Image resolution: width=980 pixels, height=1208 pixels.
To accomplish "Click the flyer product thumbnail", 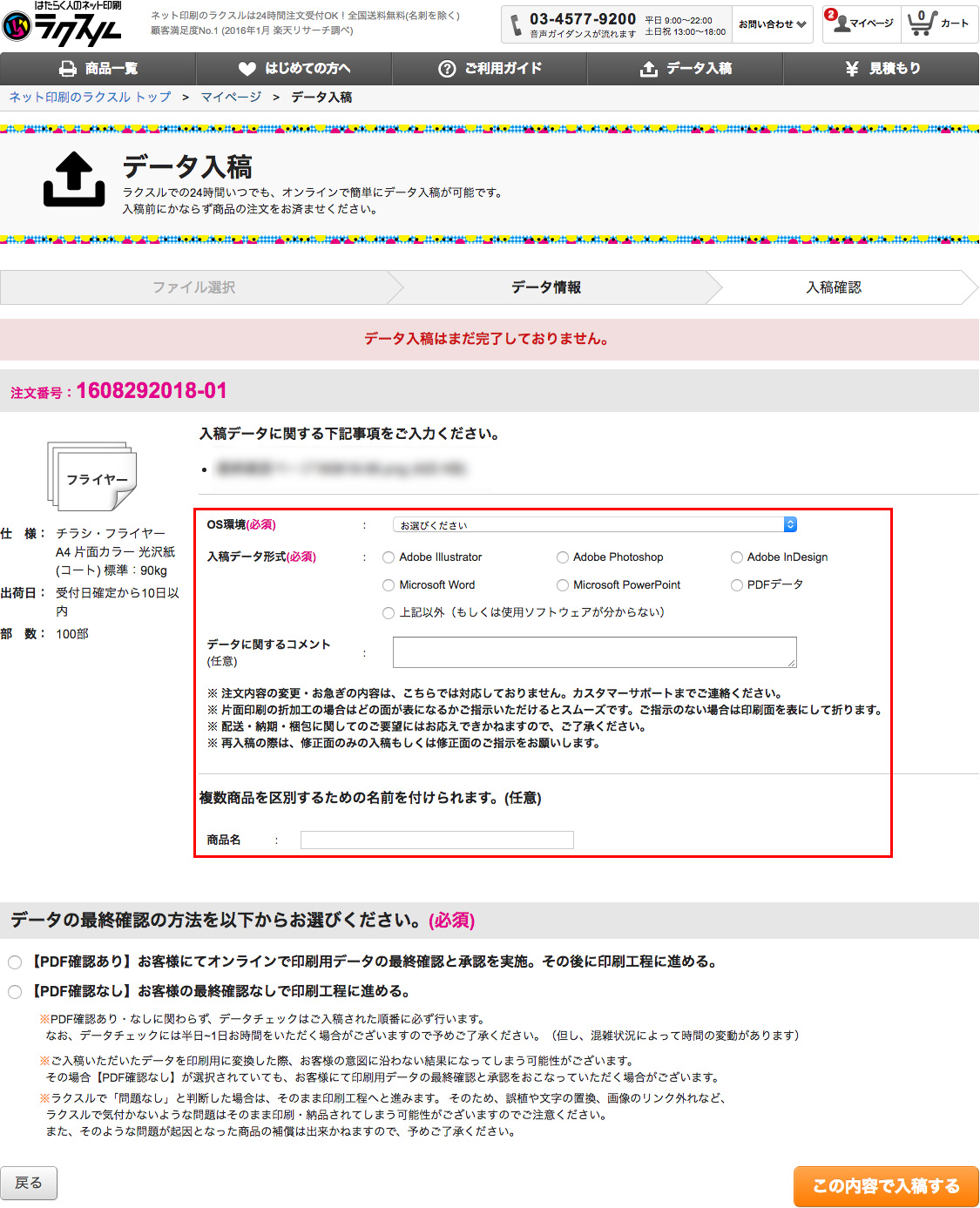I will coord(92,476).
